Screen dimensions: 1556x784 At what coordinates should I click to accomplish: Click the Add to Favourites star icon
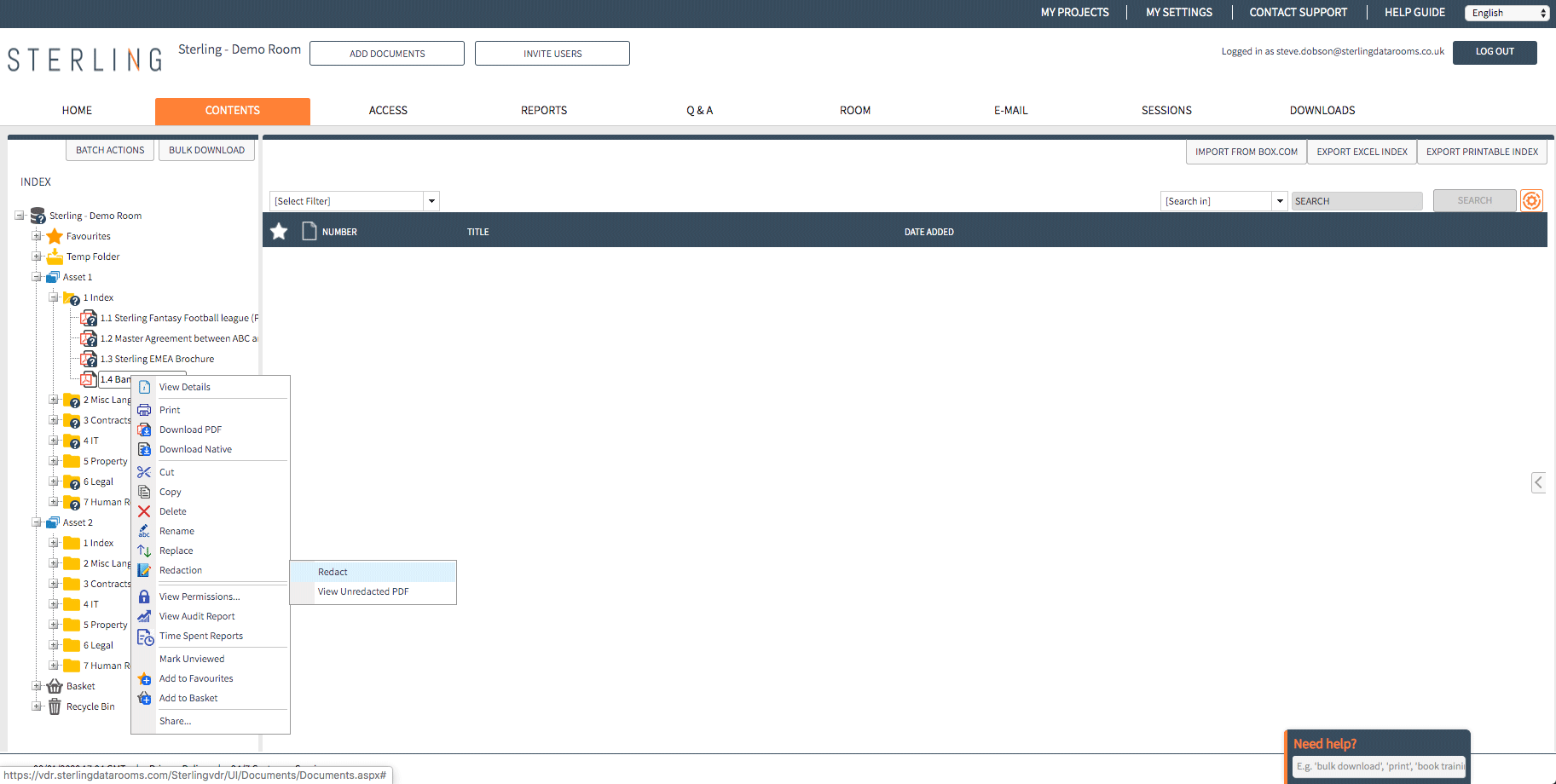[x=144, y=678]
